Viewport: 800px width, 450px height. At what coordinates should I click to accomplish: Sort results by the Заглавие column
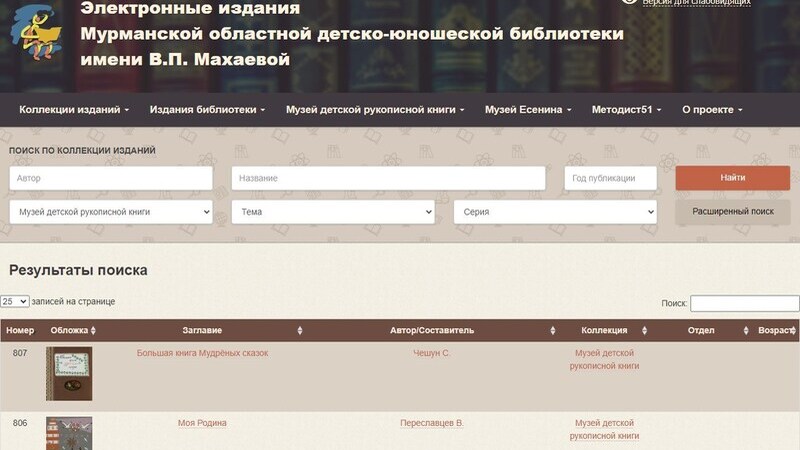tap(202, 330)
